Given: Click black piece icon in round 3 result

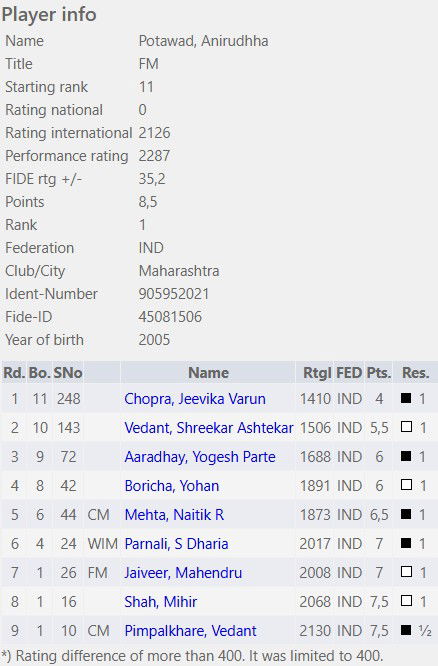Looking at the screenshot, I should pos(406,456).
